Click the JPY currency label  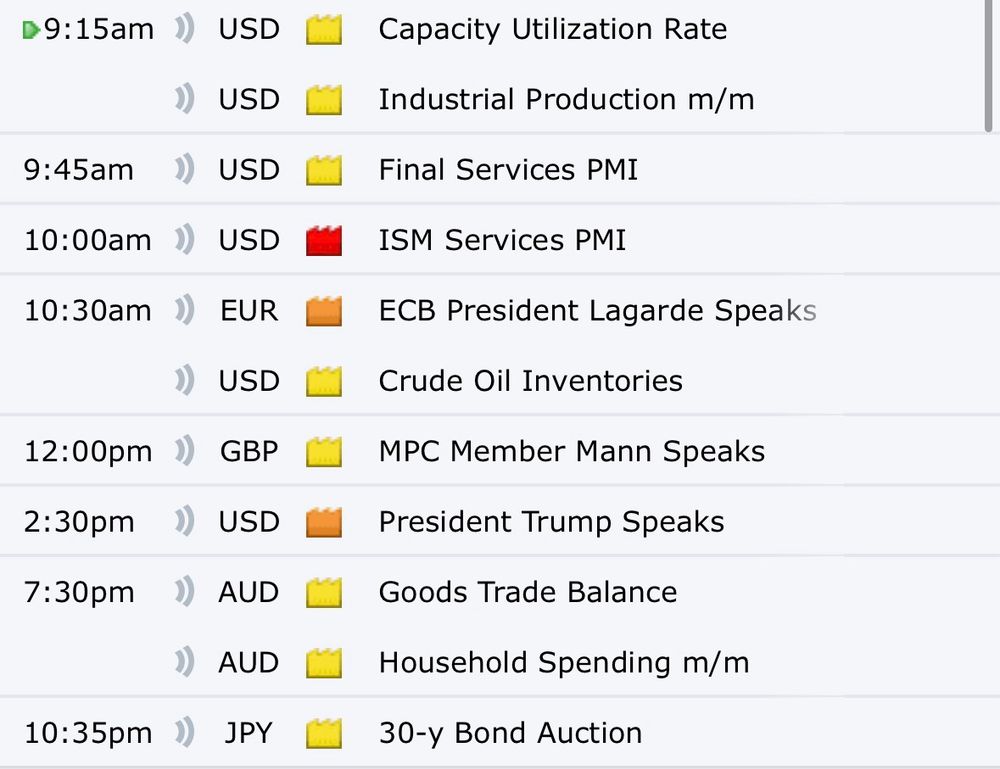click(248, 733)
